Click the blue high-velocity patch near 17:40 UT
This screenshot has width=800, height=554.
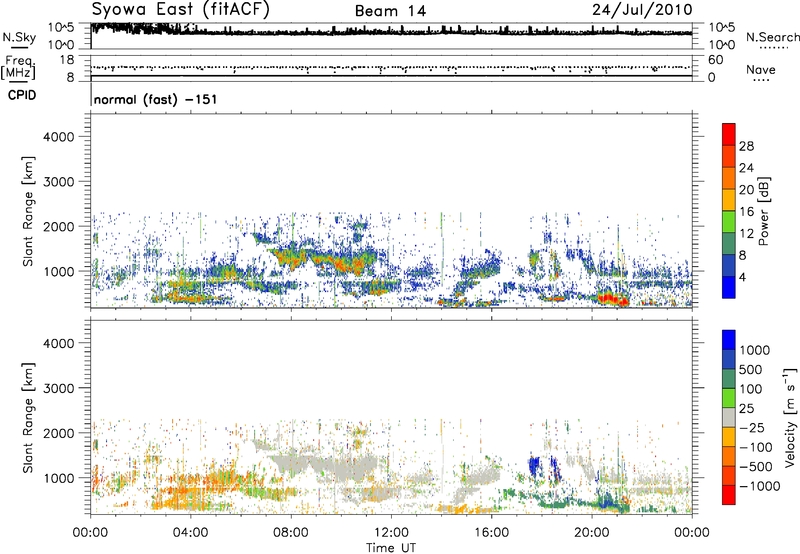point(534,465)
